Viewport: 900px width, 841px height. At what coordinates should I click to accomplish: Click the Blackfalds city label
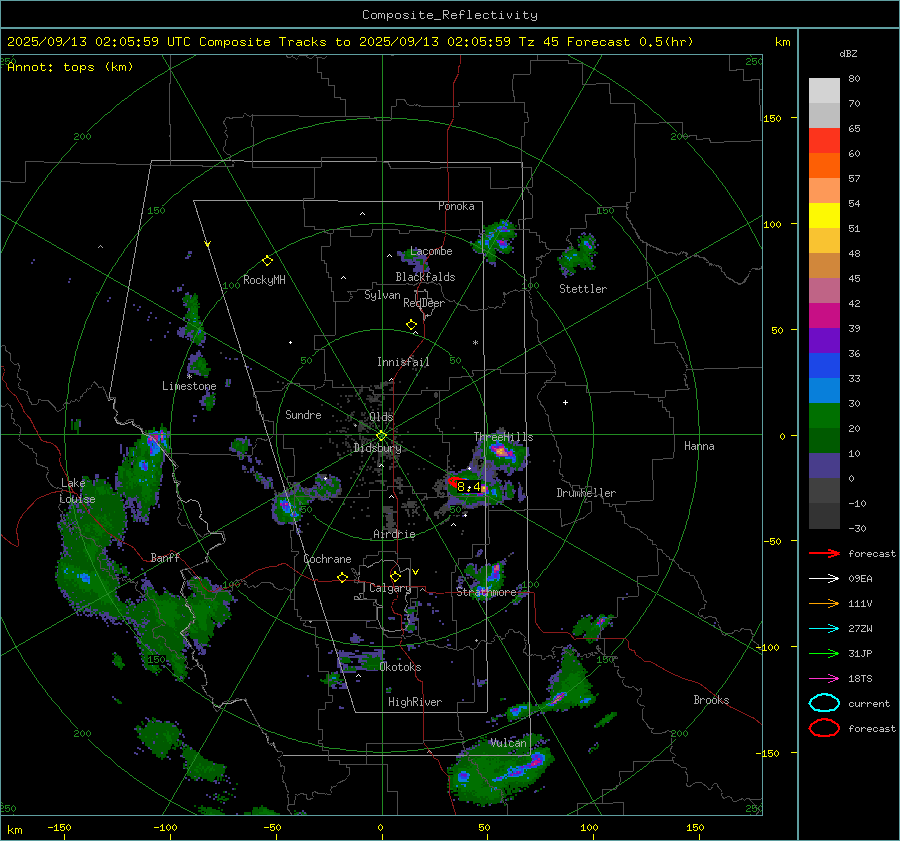coord(425,277)
